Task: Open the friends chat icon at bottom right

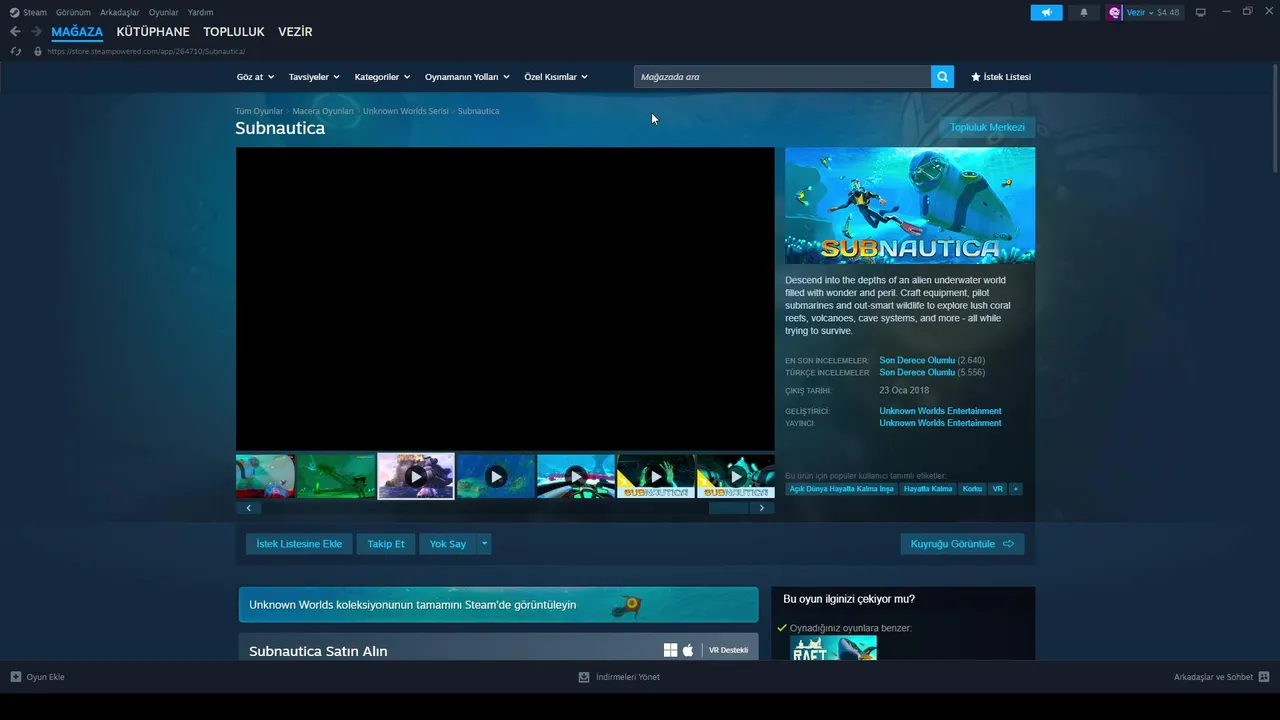Action: 1264,677
